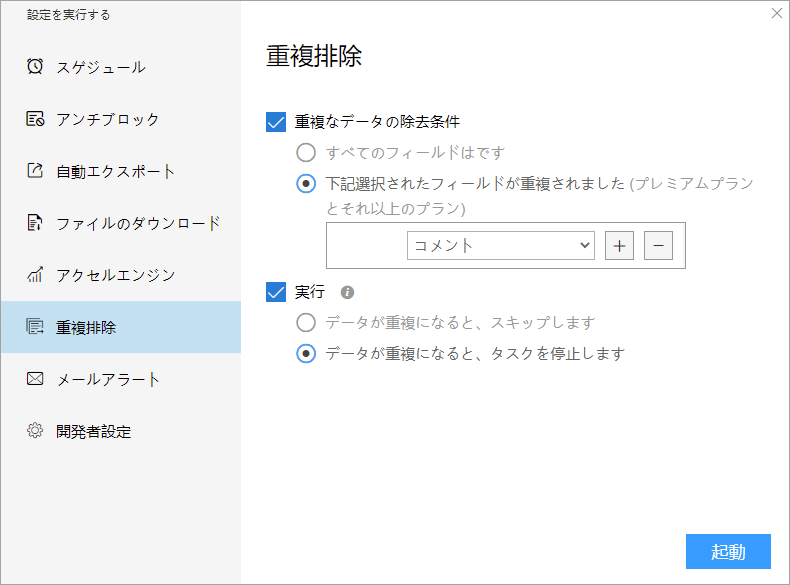
Task: Choose データが重複になると、スキップします option
Action: click(x=306, y=323)
